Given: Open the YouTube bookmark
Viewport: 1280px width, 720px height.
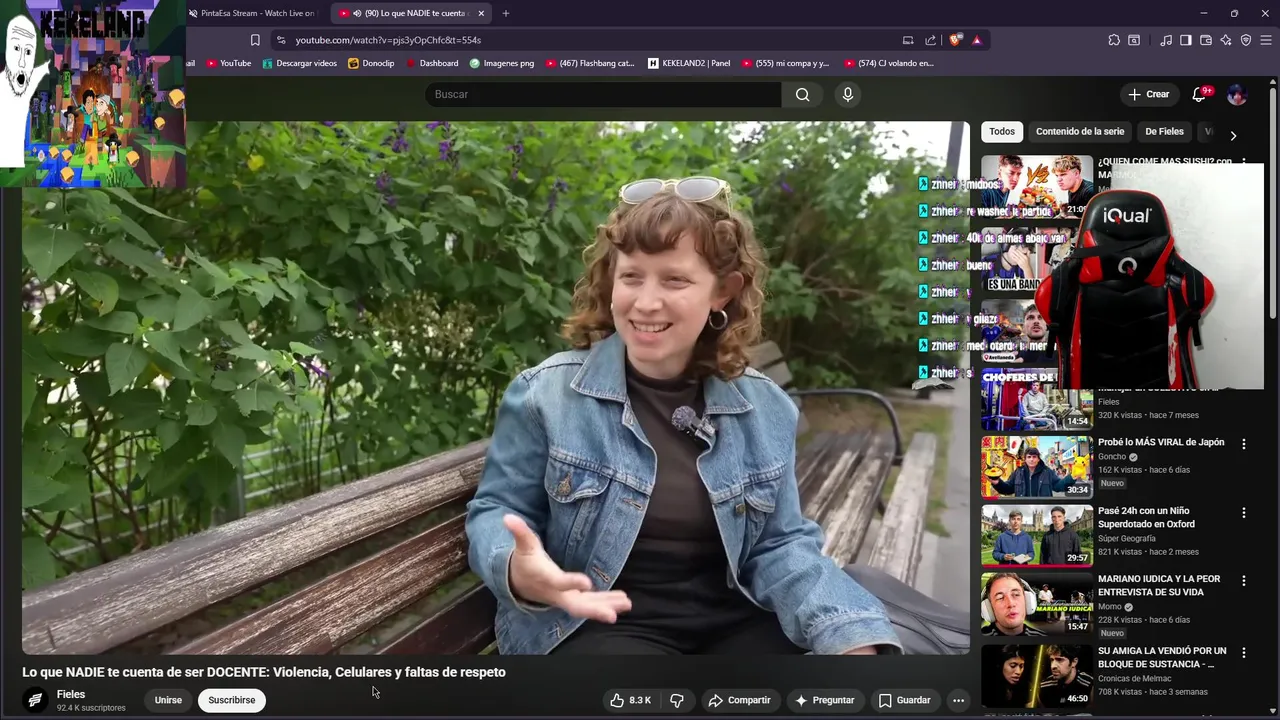Looking at the screenshot, I should point(229,63).
